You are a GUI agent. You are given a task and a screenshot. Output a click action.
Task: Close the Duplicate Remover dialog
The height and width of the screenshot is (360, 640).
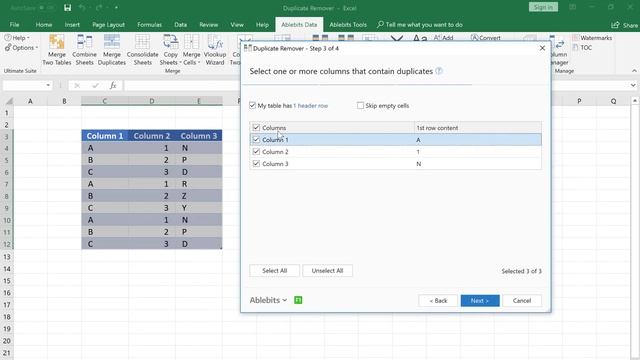pyautogui.click(x=542, y=48)
